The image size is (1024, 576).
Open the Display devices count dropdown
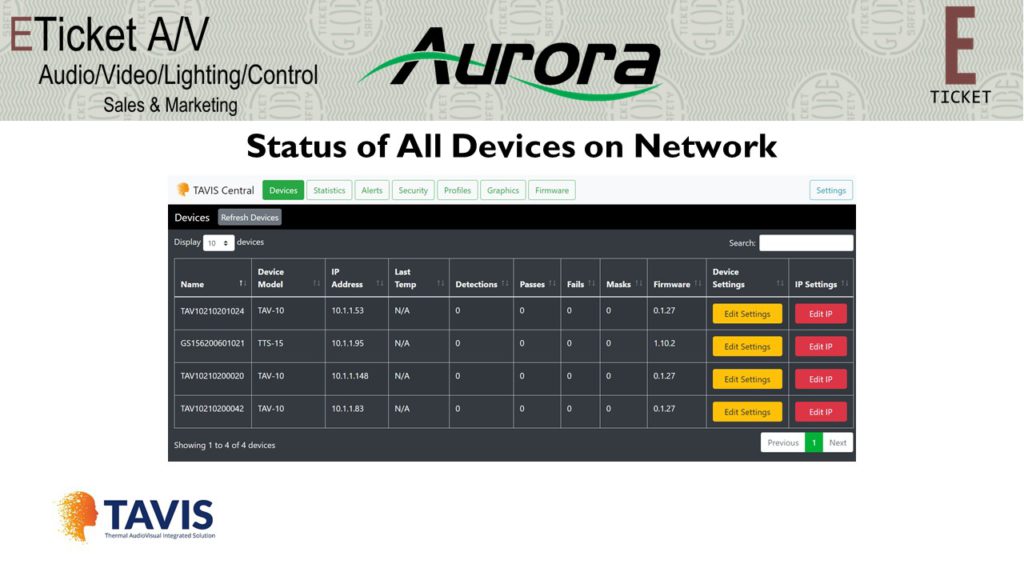(x=218, y=243)
